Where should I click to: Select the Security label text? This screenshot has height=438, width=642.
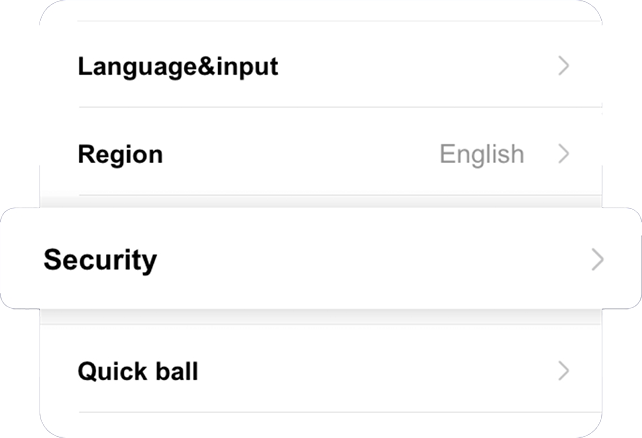(100, 260)
